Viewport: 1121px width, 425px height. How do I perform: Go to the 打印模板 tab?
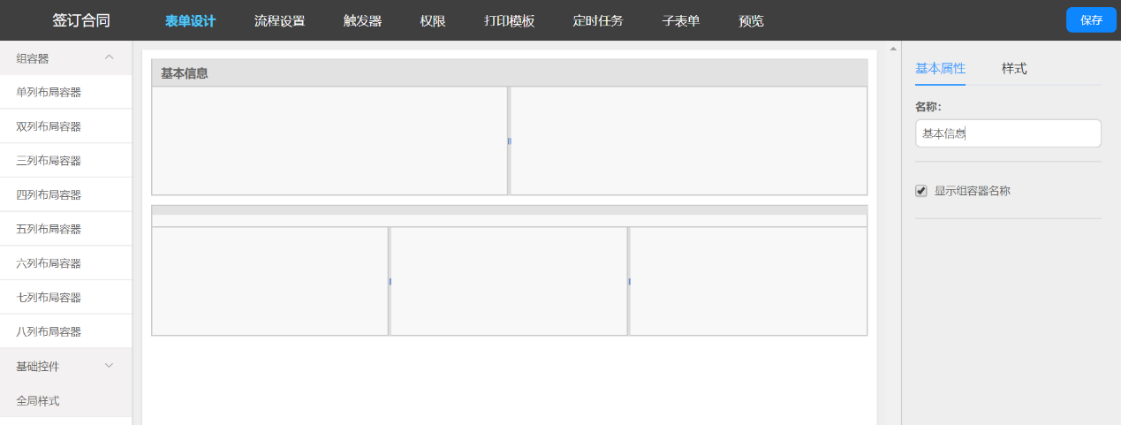point(509,21)
